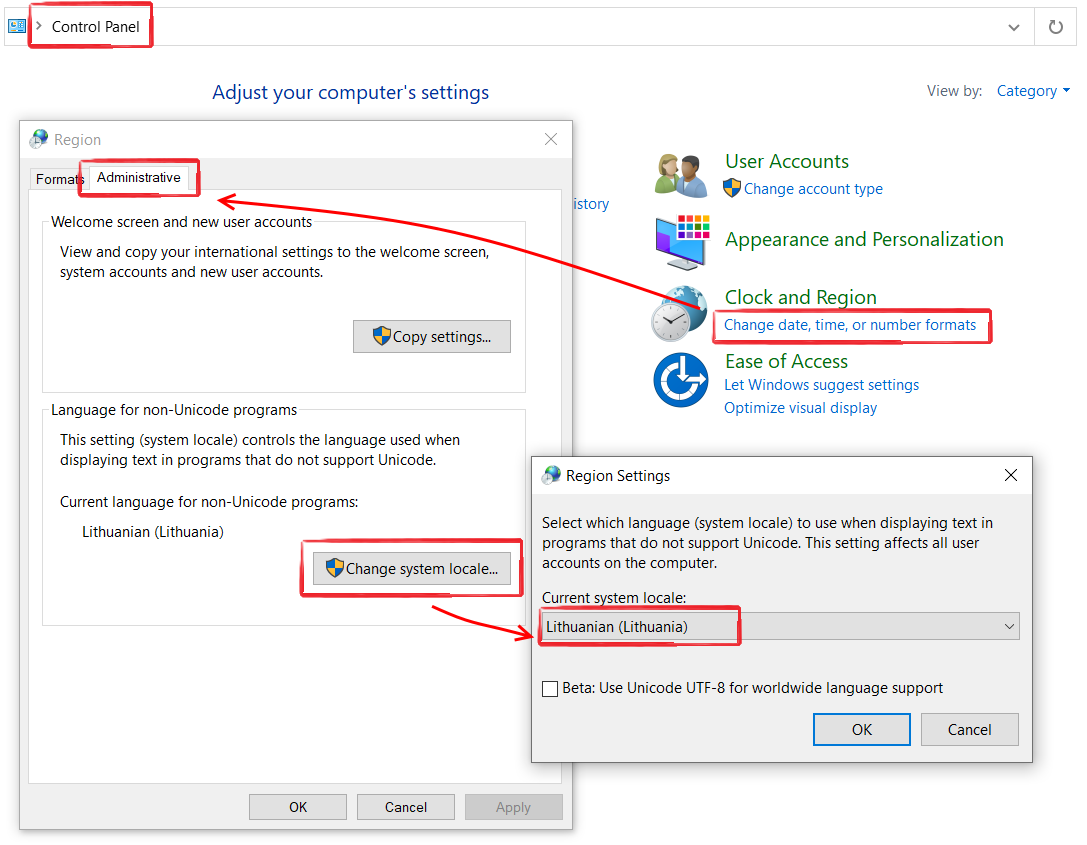Screen dimensions: 1087x845
Task: Click OK in Region Settings dialog
Action: click(x=861, y=730)
